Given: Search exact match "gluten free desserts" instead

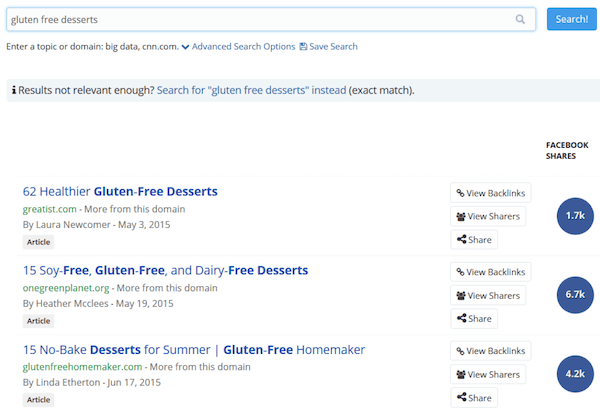Looking at the screenshot, I should coord(251,90).
